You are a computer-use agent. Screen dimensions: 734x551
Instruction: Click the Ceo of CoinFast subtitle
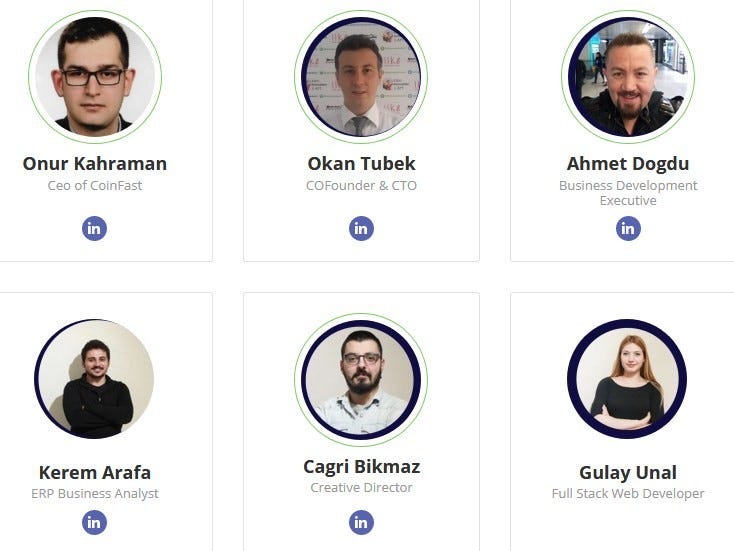click(x=95, y=185)
